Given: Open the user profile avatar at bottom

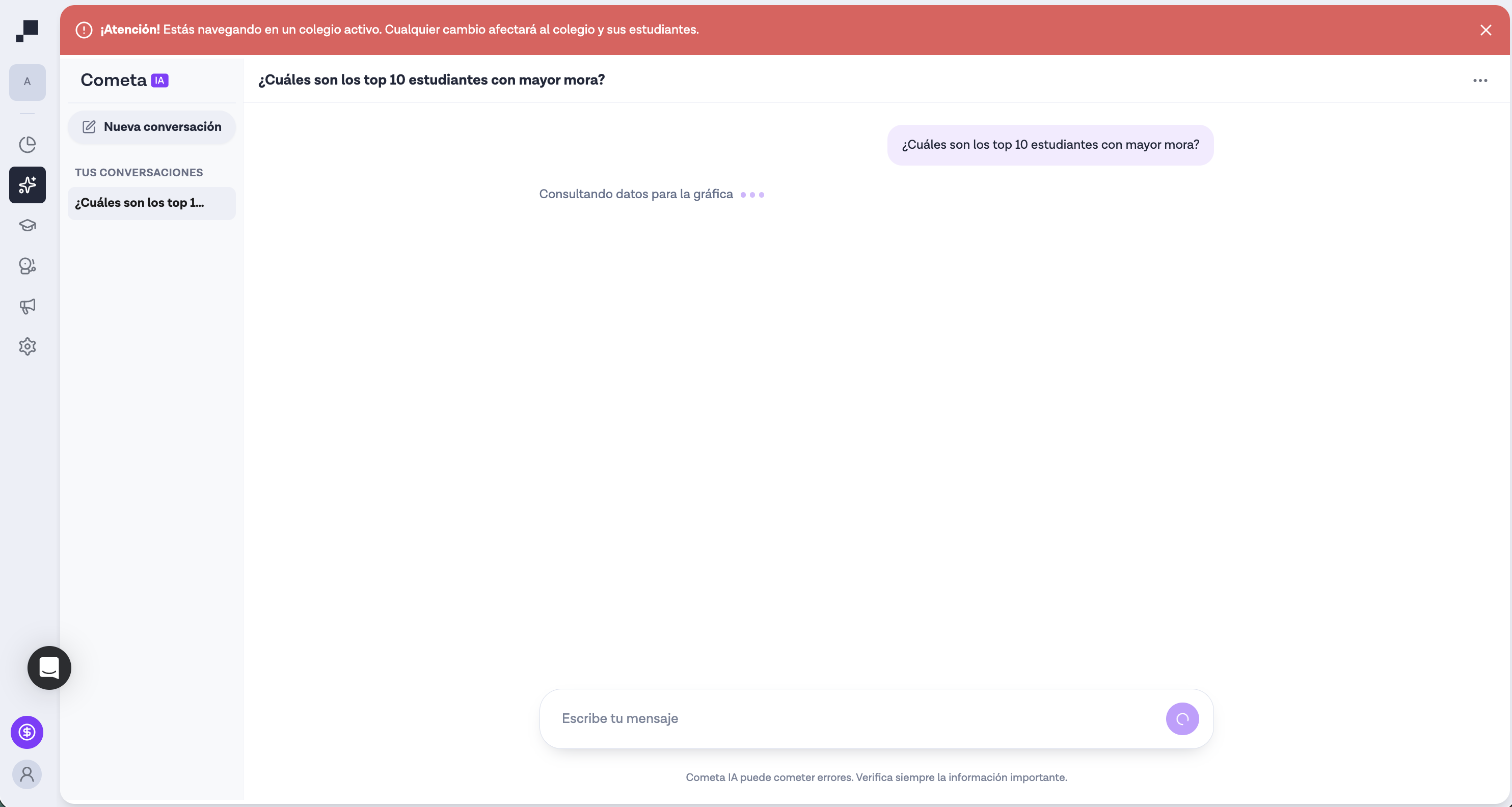Looking at the screenshot, I should click(x=27, y=775).
